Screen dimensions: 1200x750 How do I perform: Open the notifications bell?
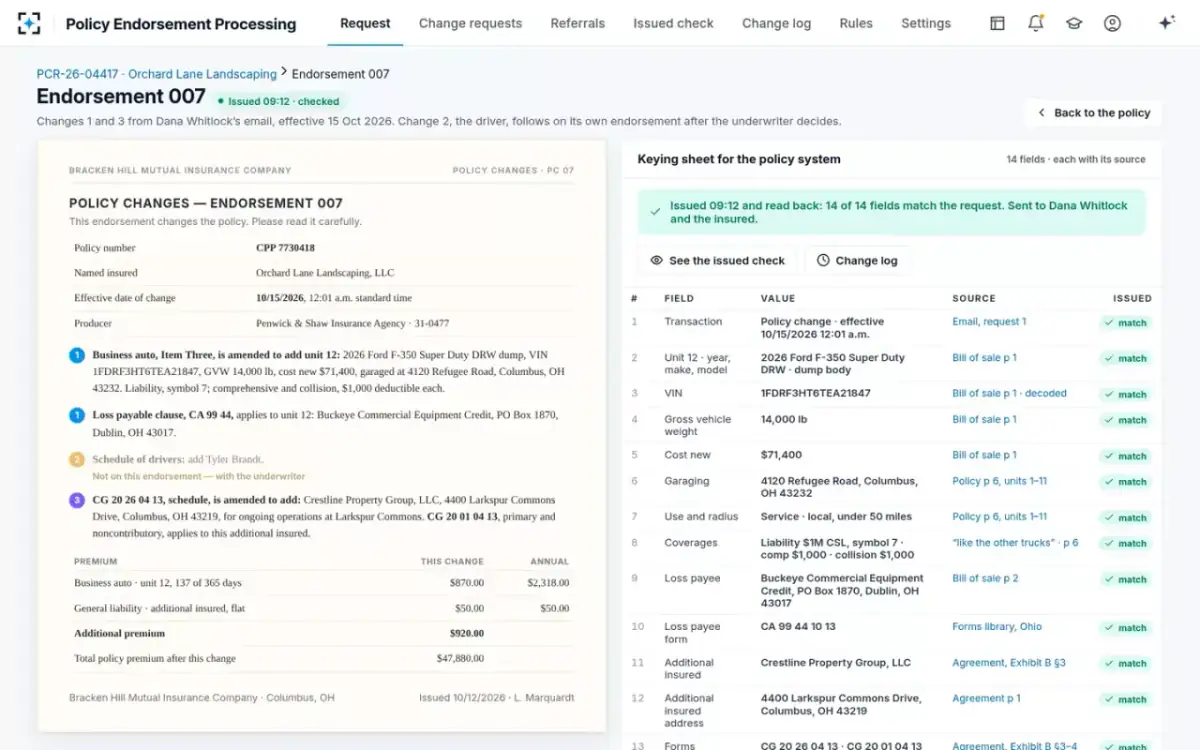point(1036,23)
